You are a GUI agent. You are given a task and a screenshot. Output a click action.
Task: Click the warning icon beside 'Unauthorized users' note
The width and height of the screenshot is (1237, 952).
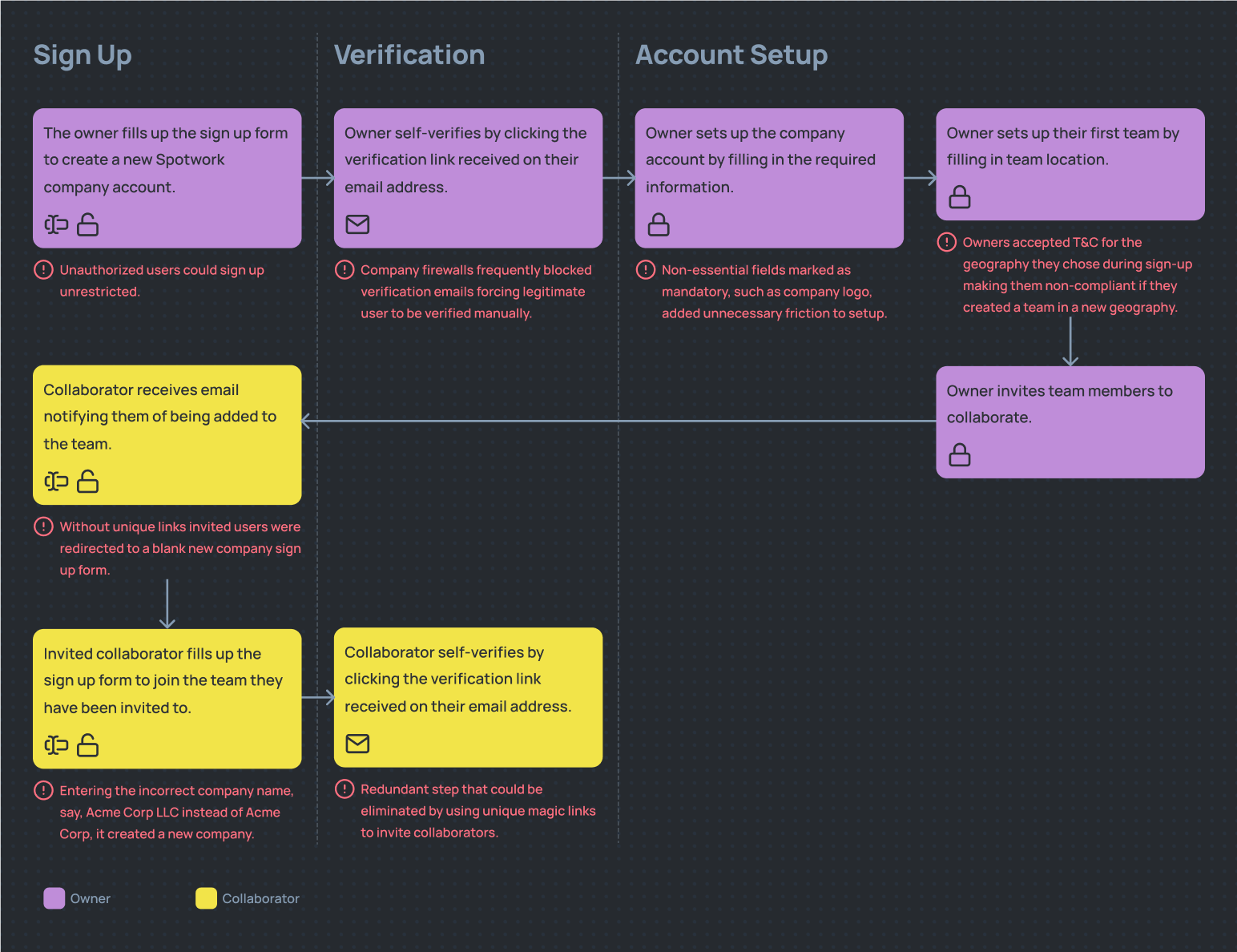pyautogui.click(x=42, y=270)
